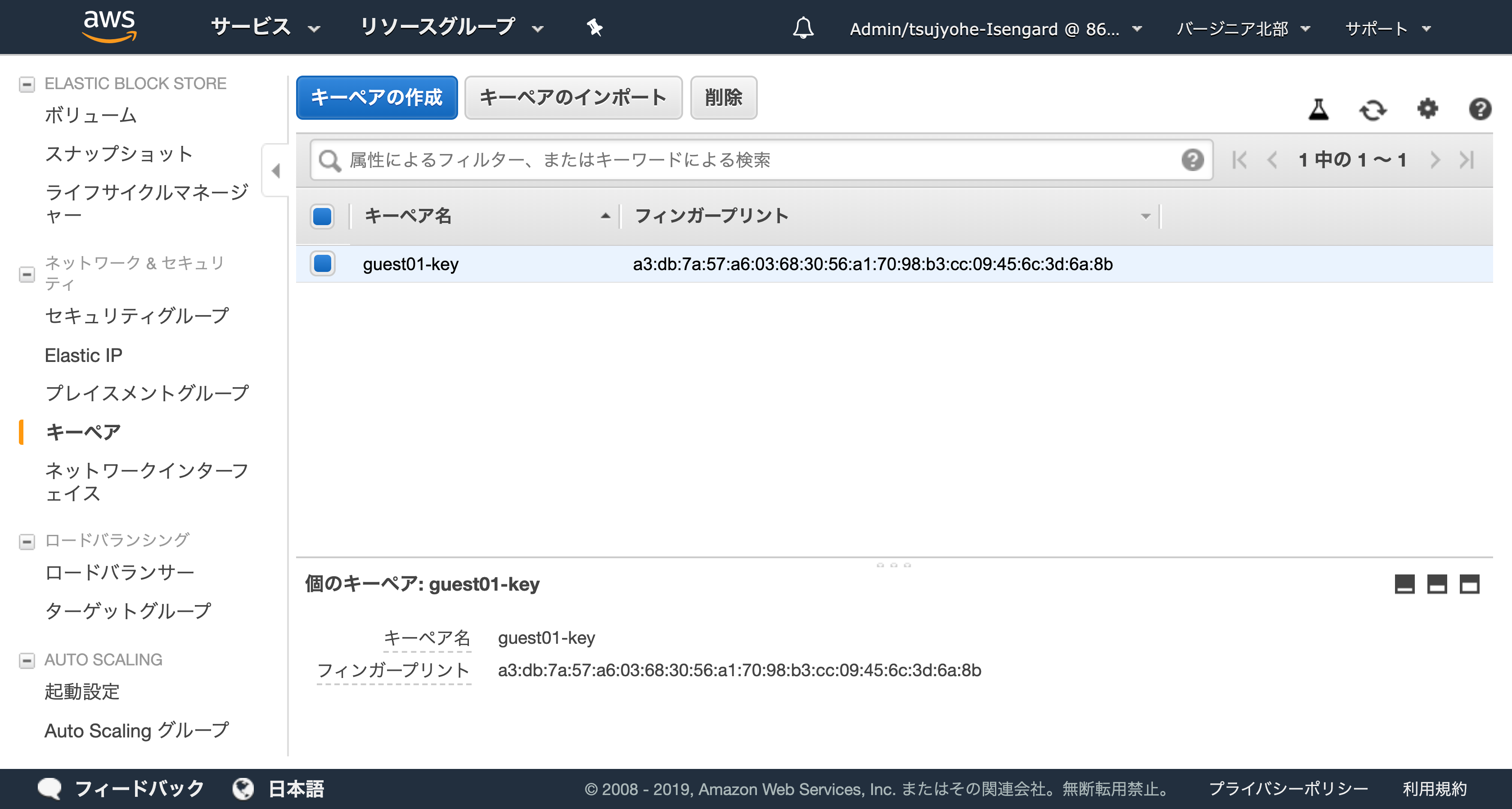Image resolution: width=1512 pixels, height=809 pixels.
Task: Open the experiments flask icon
Action: pyautogui.click(x=1318, y=109)
